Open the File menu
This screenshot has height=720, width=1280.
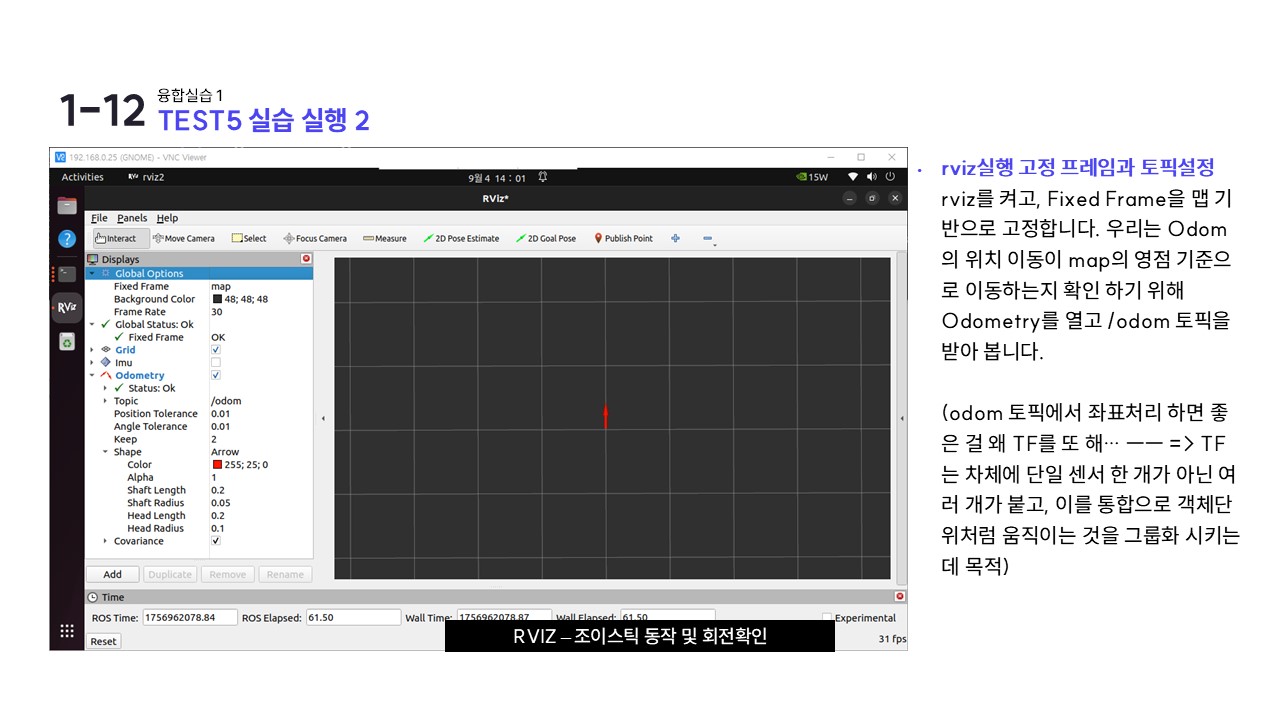pyautogui.click(x=99, y=218)
